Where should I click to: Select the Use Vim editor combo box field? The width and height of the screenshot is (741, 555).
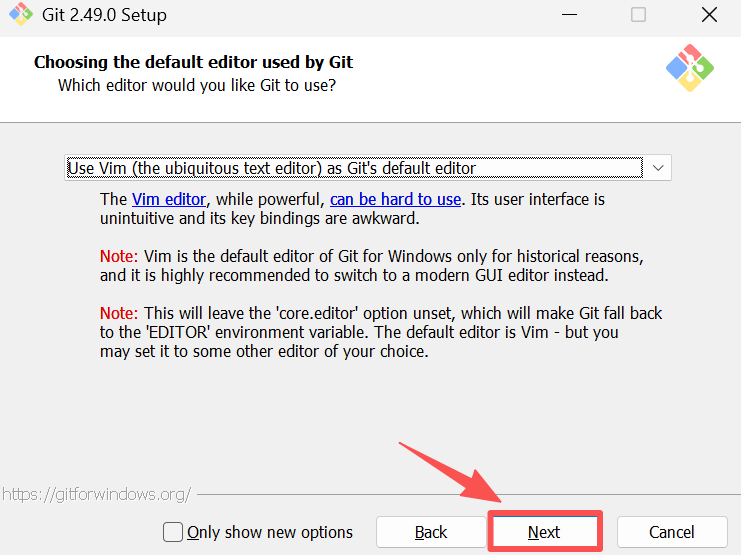[368, 168]
